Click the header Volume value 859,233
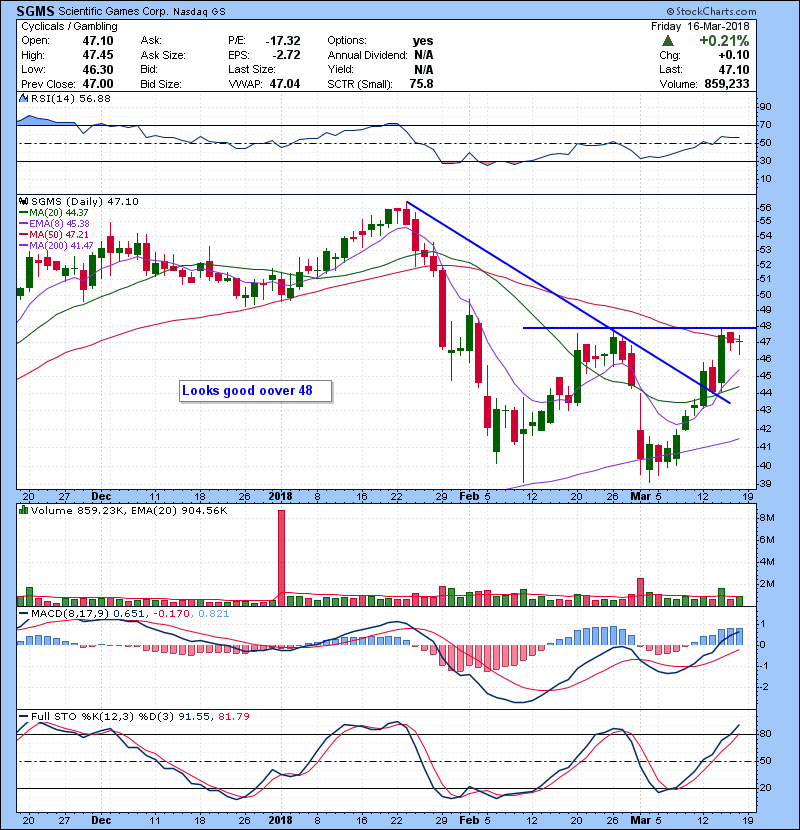Image resolution: width=800 pixels, height=830 pixels. click(727, 84)
